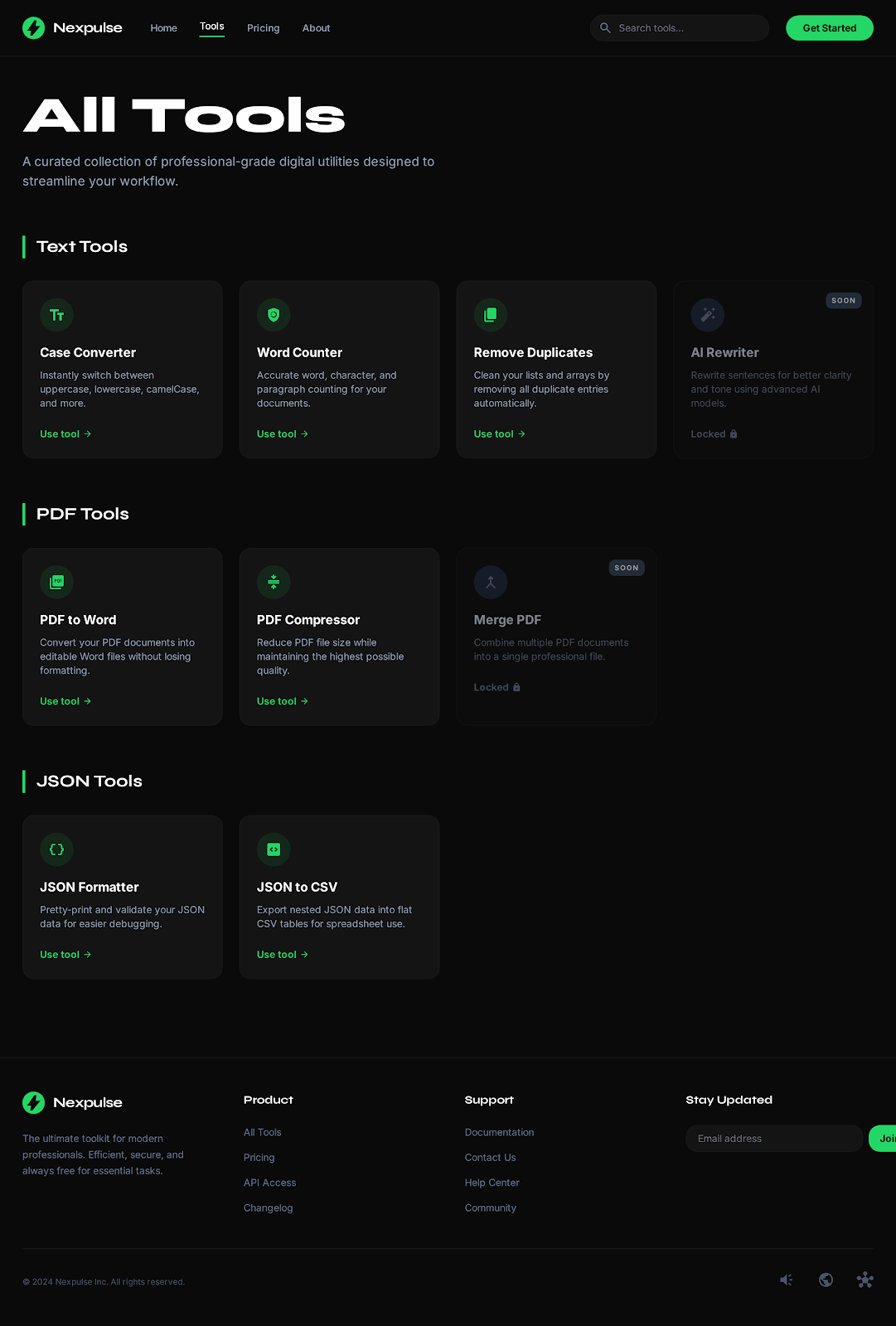This screenshot has width=896, height=1326.
Task: Click the megaphone icon in footer
Action: [787, 1280]
